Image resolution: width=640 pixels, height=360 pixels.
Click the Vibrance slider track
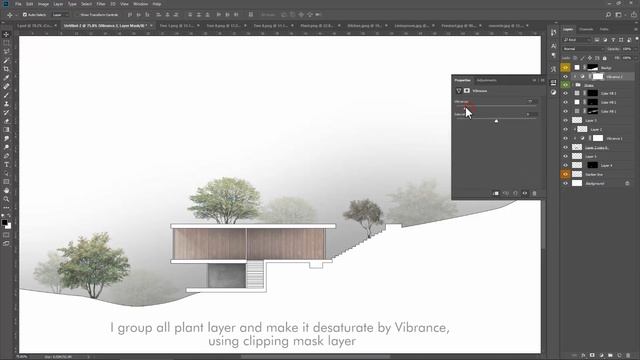tap(496, 106)
